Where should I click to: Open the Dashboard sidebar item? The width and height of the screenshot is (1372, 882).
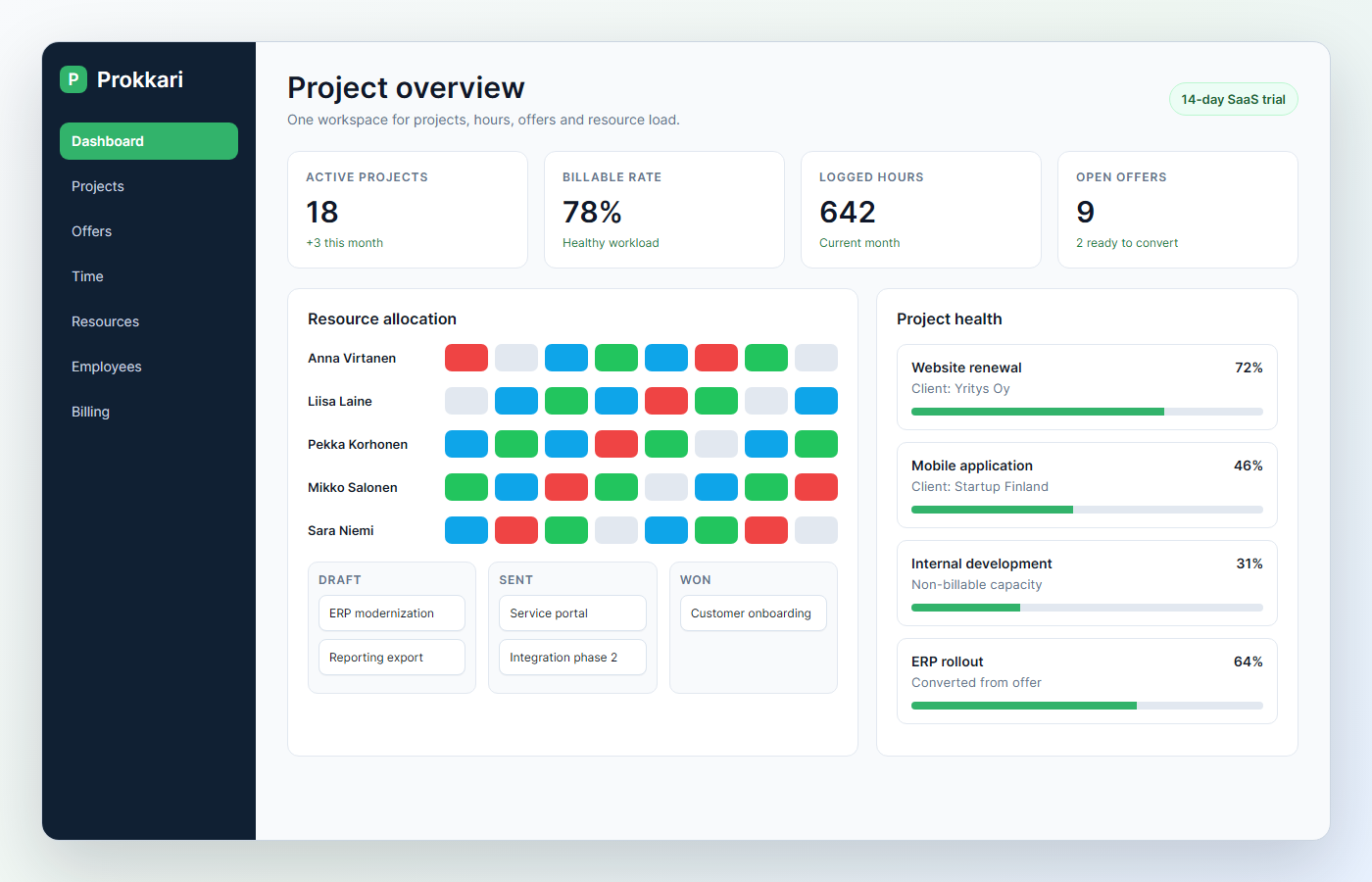149,141
